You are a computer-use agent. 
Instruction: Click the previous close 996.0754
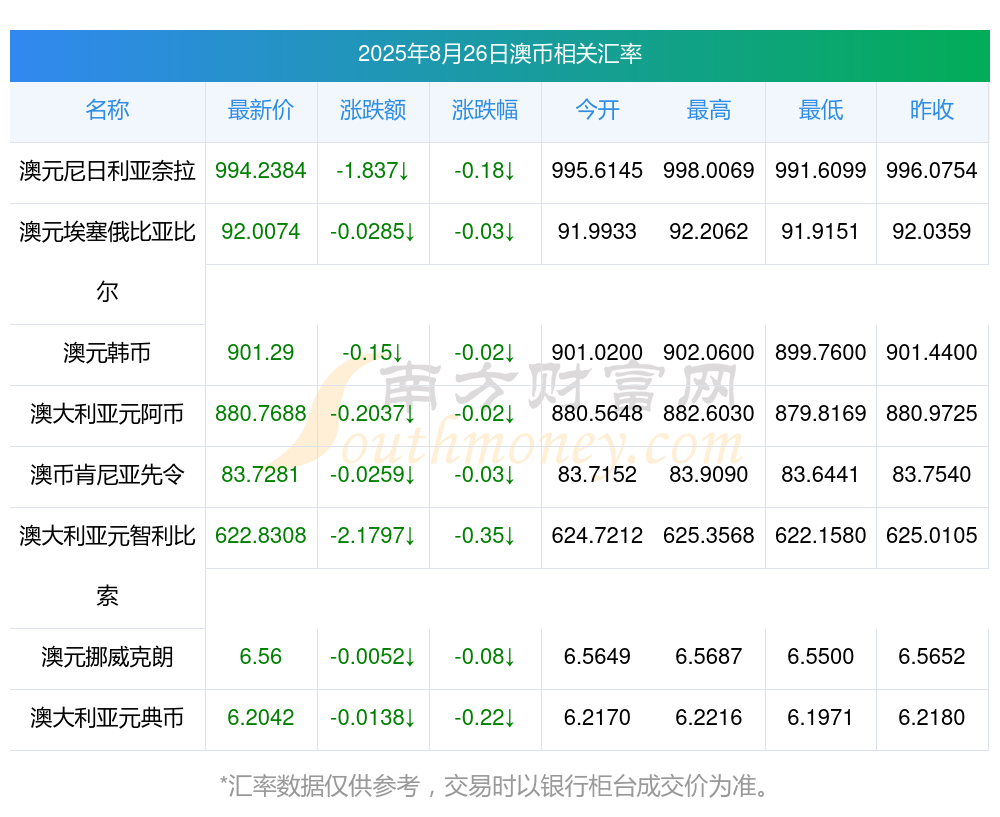tap(932, 171)
